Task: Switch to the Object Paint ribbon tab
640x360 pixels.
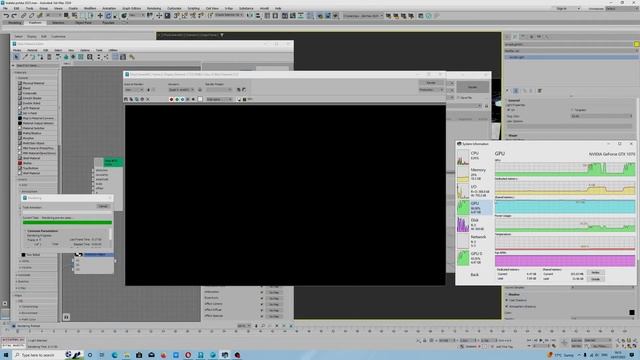Action: tap(83, 23)
